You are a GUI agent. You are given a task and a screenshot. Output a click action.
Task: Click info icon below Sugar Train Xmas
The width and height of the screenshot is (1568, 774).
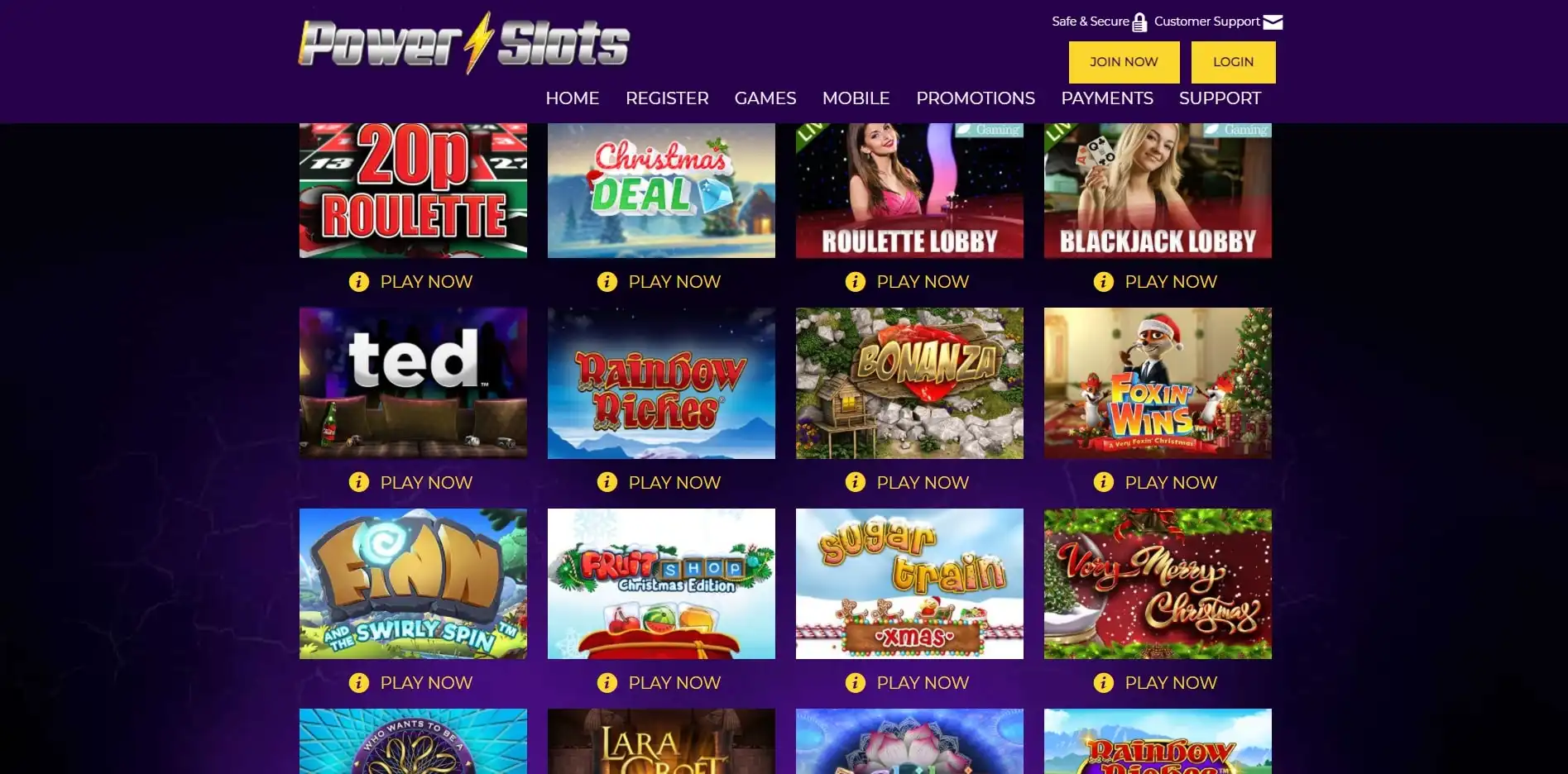point(855,683)
